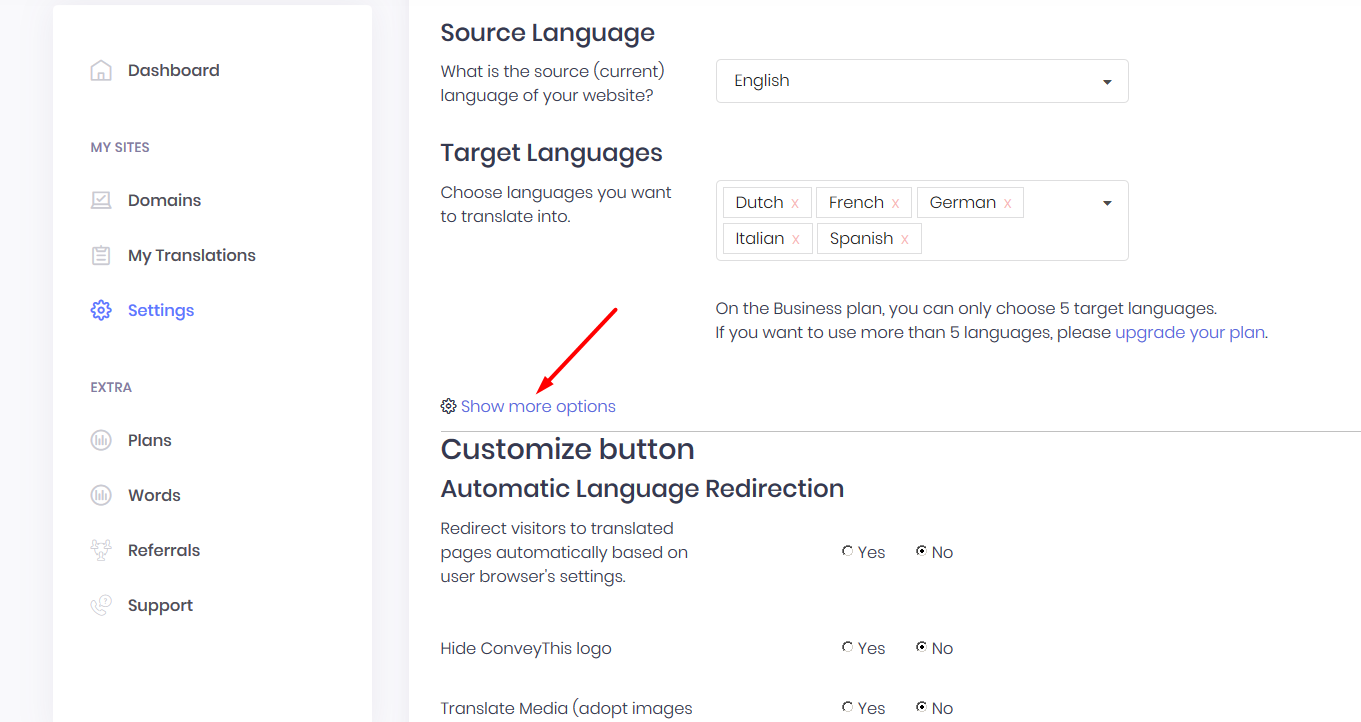Image resolution: width=1361 pixels, height=722 pixels.
Task: Click the Support phone icon
Action: (x=101, y=605)
